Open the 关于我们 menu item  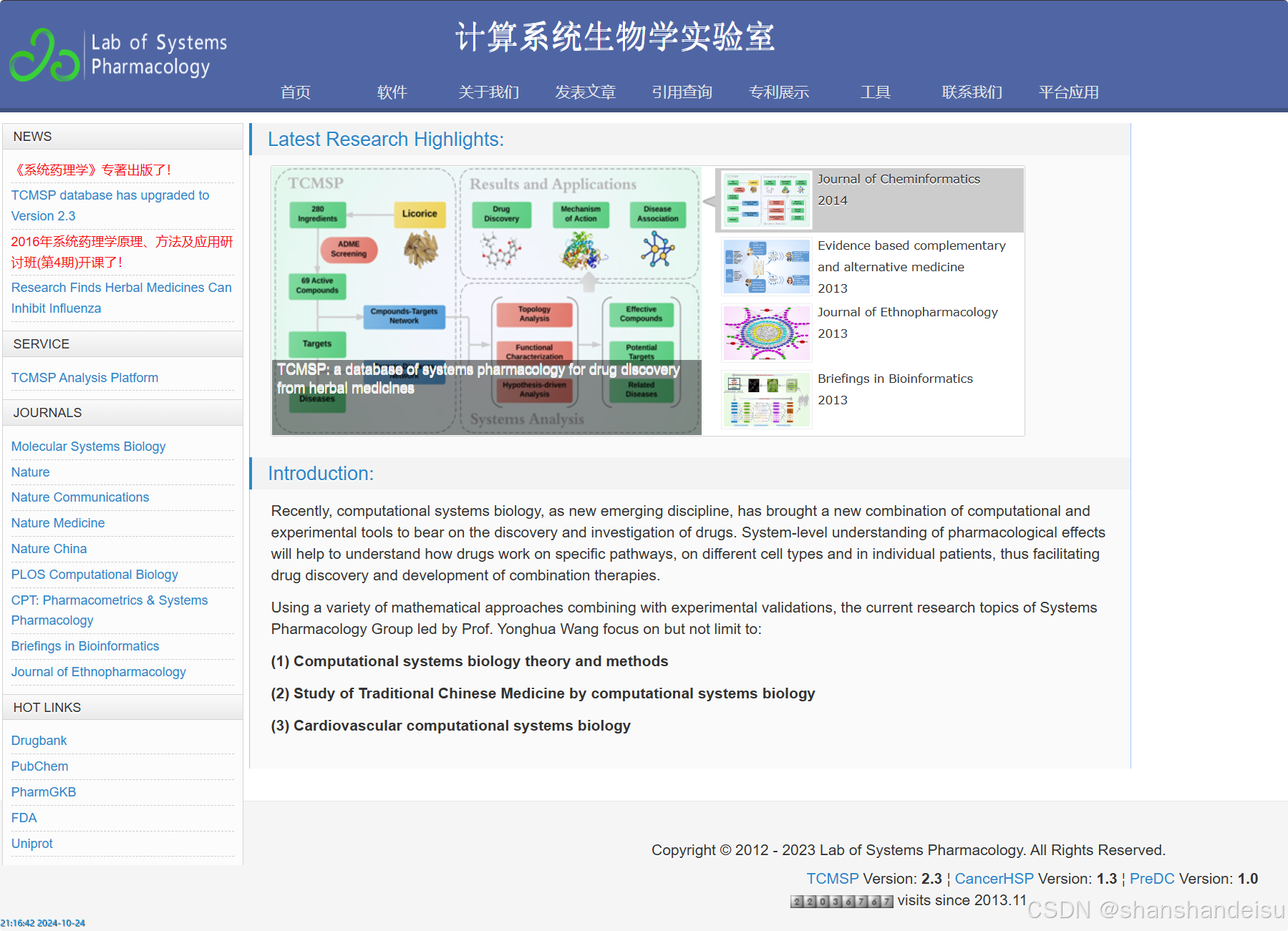pyautogui.click(x=489, y=92)
